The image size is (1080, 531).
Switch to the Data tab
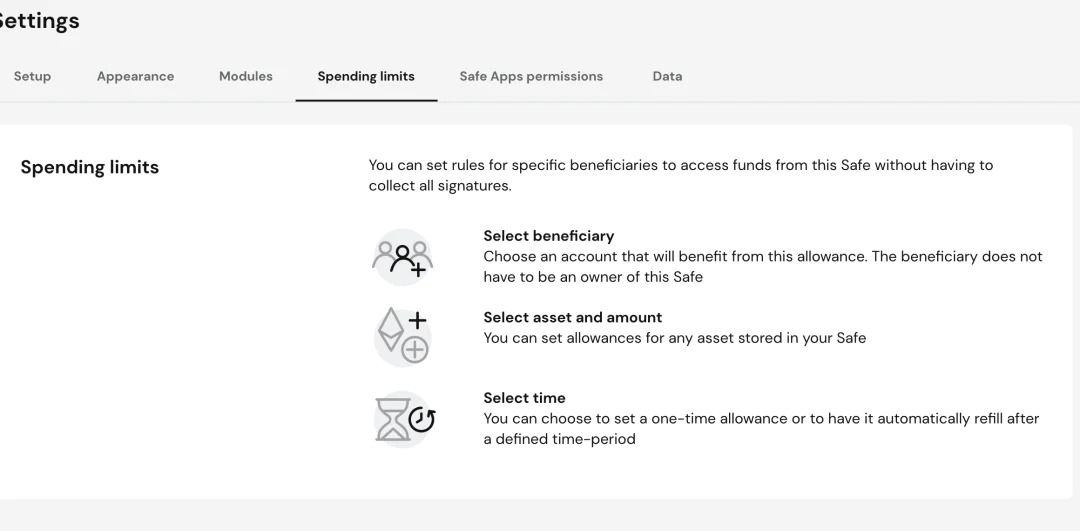coord(667,76)
